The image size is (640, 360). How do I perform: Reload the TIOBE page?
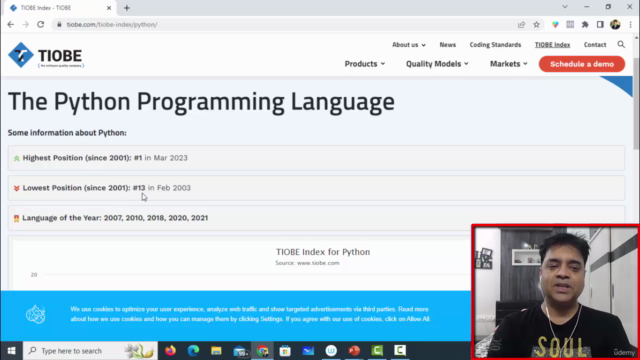pyautogui.click(x=40, y=24)
